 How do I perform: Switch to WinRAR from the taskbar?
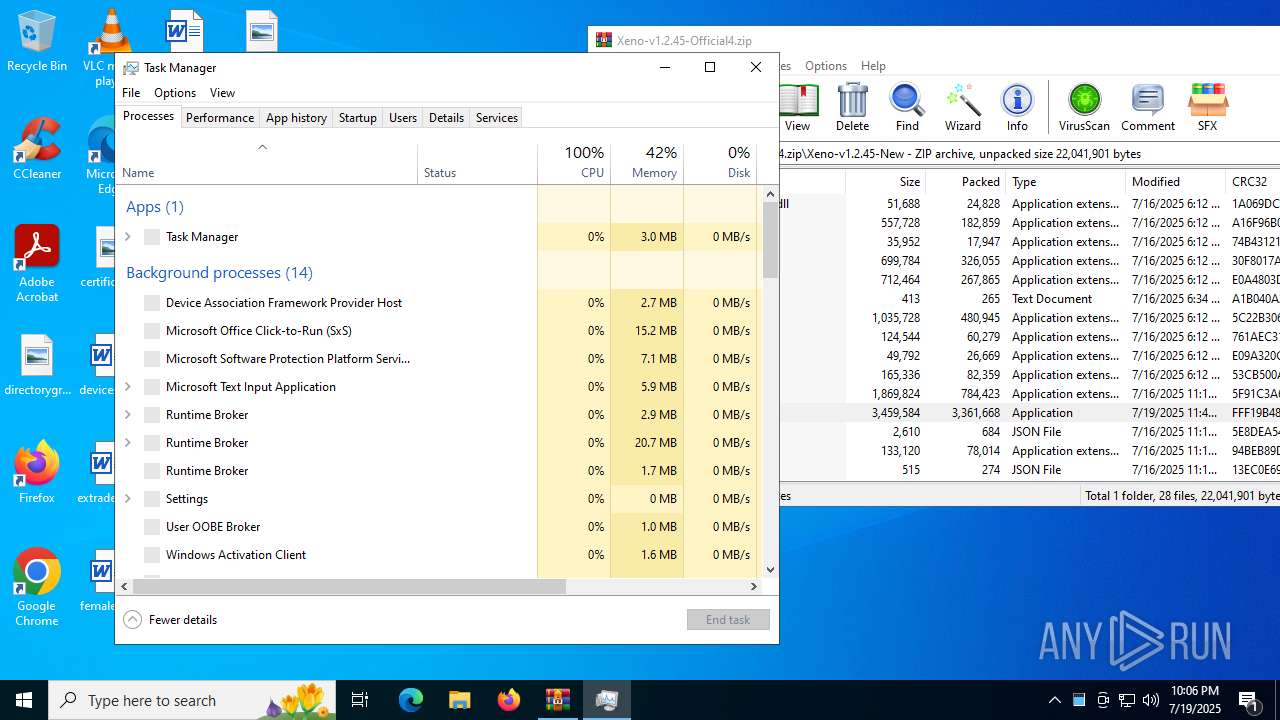pos(557,700)
